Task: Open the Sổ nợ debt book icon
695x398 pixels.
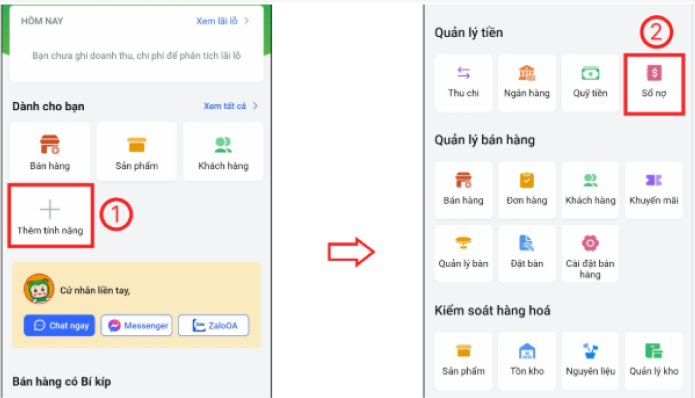Action: pyautogui.click(x=654, y=83)
